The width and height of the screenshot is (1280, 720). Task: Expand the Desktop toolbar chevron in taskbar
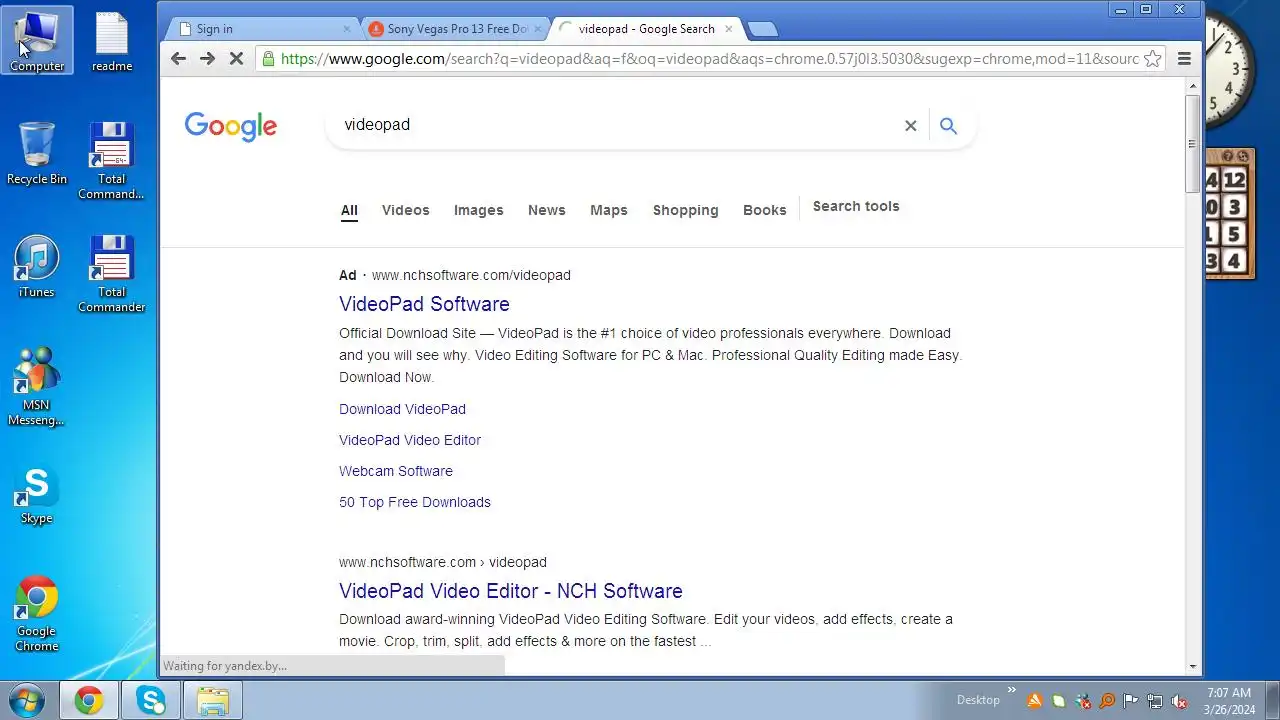(1011, 691)
